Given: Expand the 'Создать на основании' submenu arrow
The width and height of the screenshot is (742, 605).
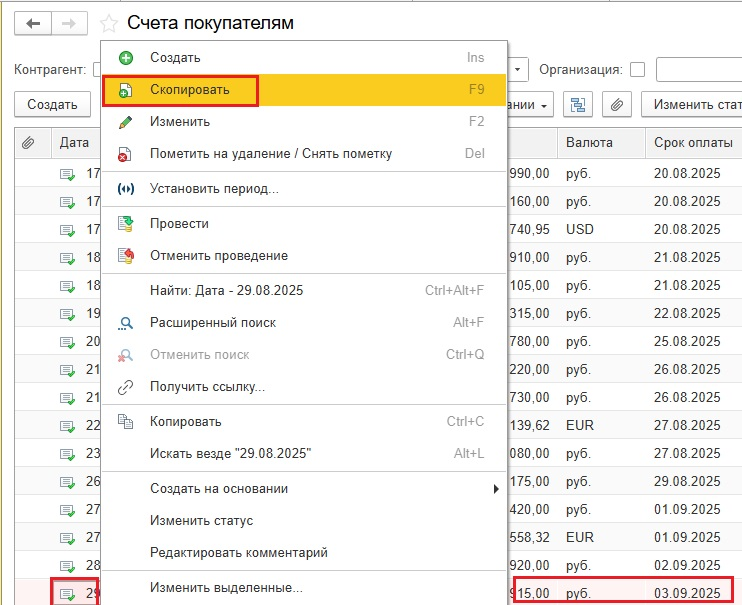Looking at the screenshot, I should [495, 489].
